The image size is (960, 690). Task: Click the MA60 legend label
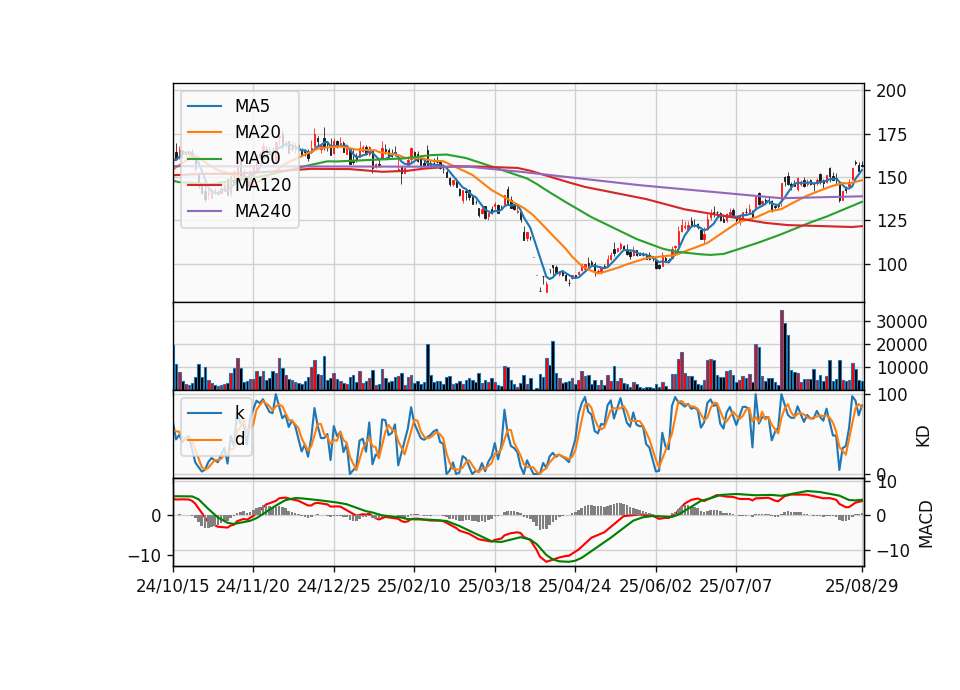(257, 158)
